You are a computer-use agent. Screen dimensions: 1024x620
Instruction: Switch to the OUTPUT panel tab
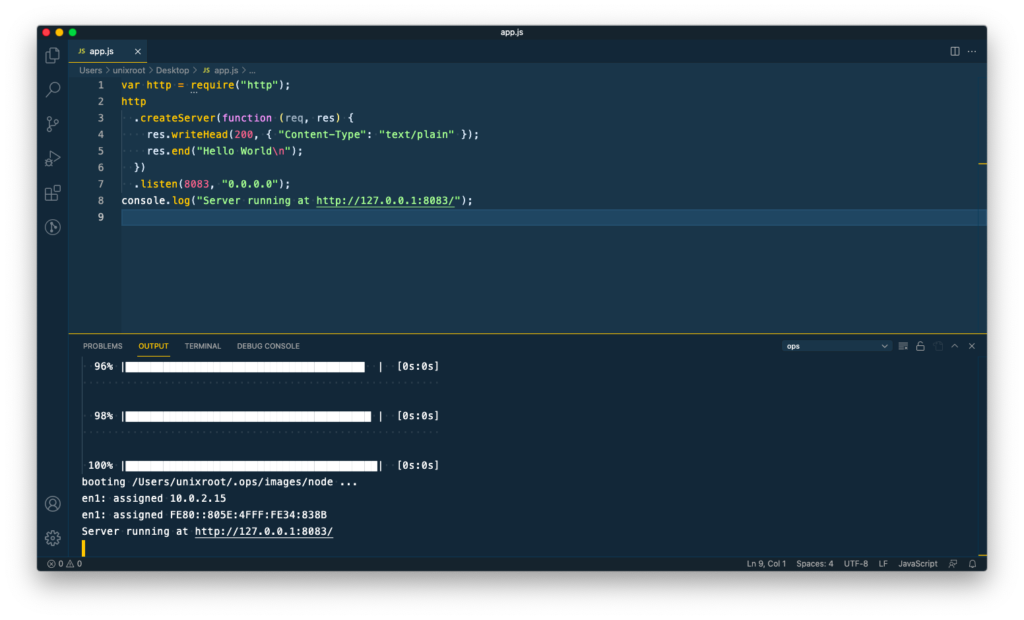point(153,346)
